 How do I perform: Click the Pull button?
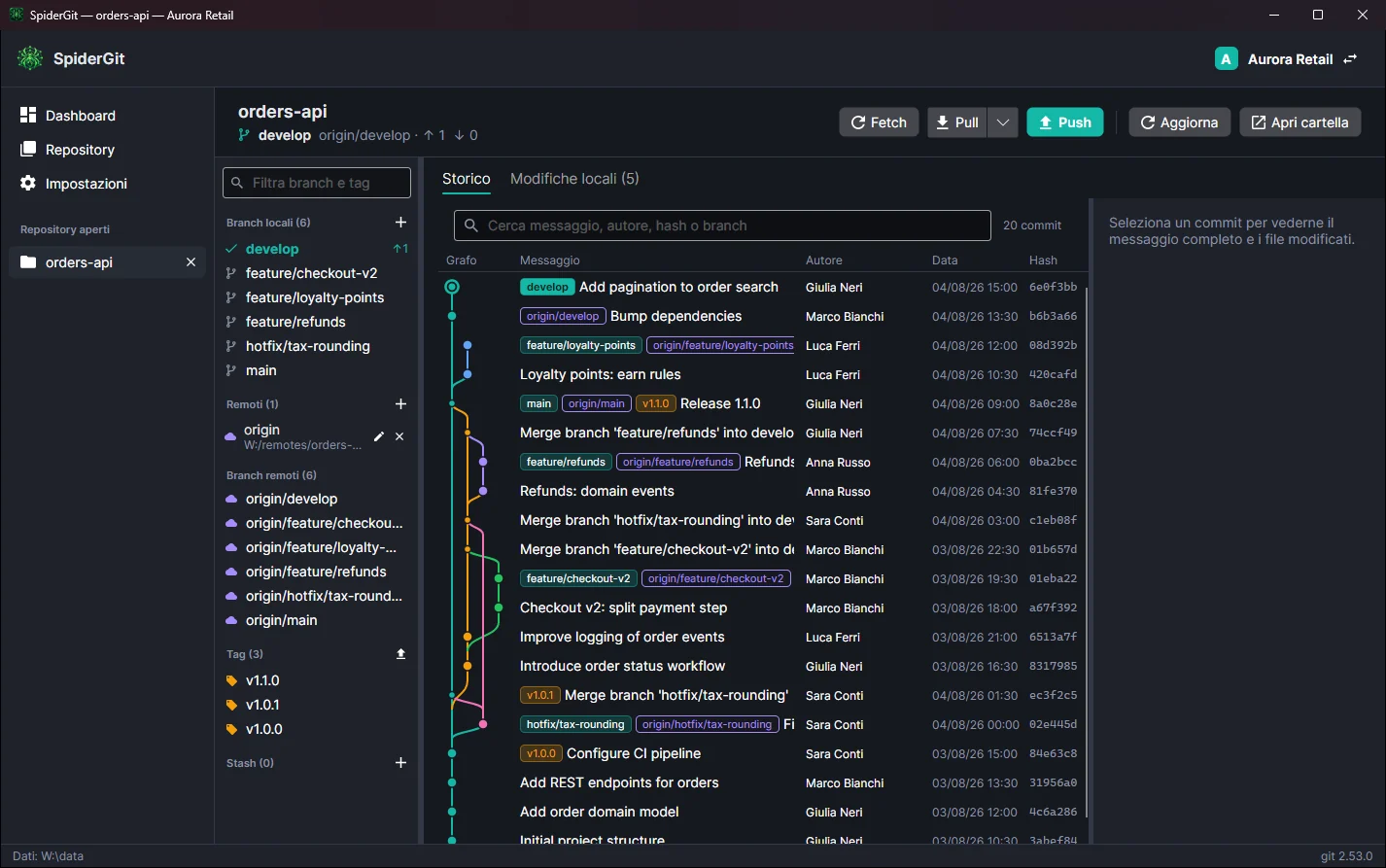coord(957,122)
